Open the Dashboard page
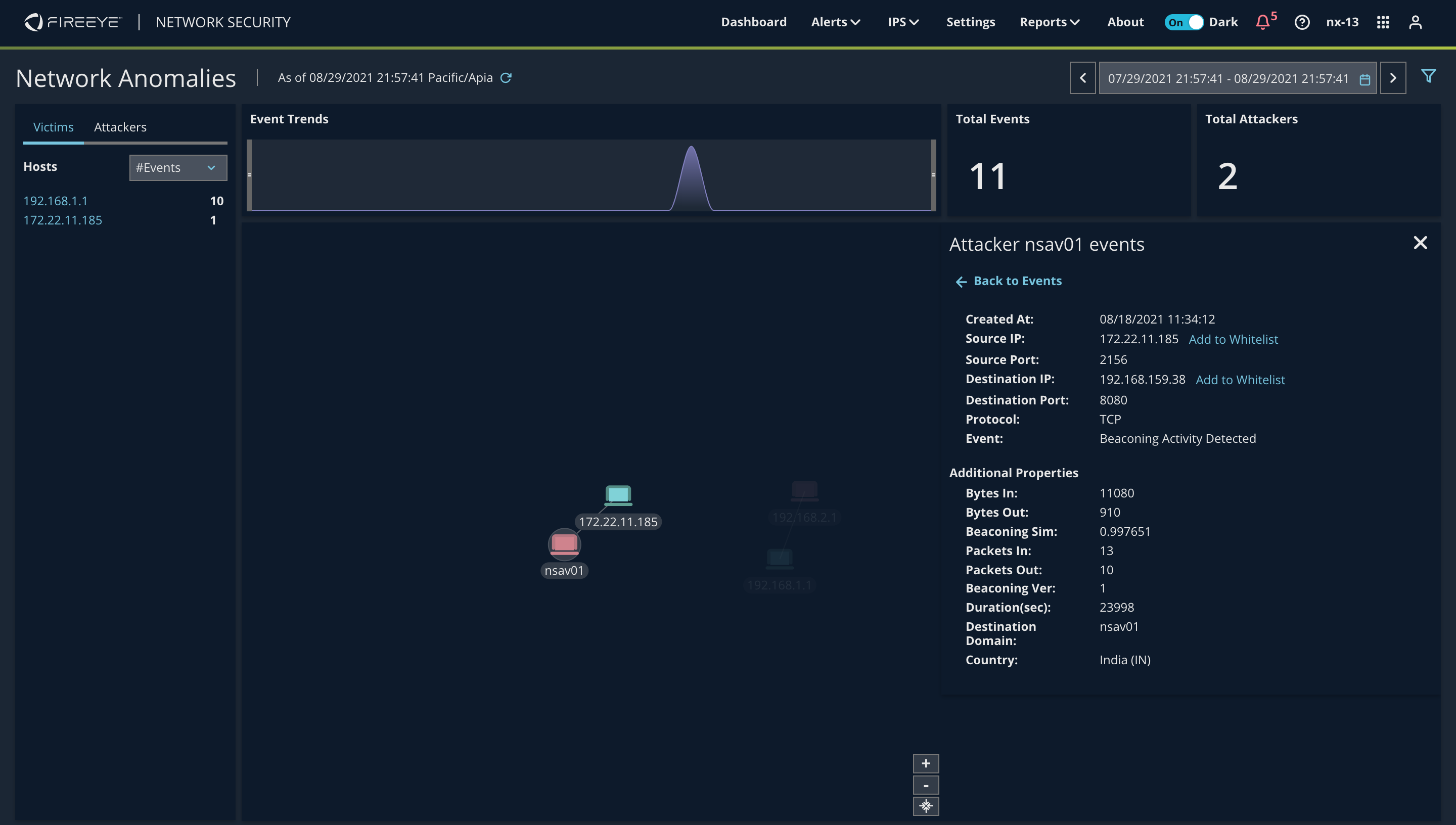This screenshot has width=1456, height=825. click(753, 22)
